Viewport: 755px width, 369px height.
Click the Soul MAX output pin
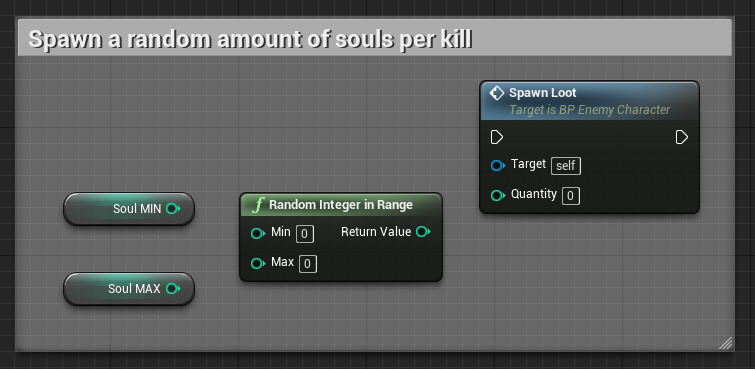click(172, 289)
